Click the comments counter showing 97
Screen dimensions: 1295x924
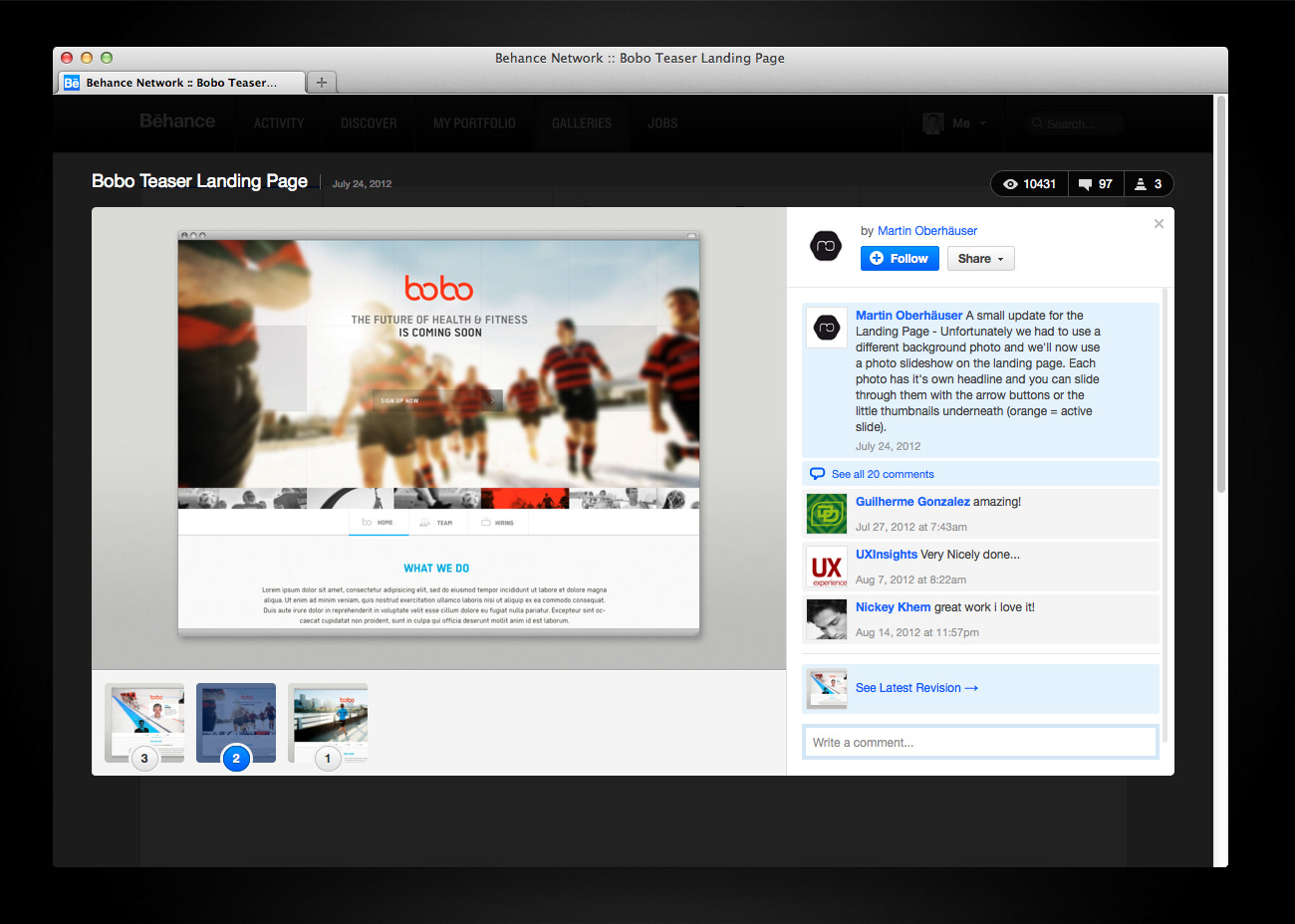[1096, 184]
